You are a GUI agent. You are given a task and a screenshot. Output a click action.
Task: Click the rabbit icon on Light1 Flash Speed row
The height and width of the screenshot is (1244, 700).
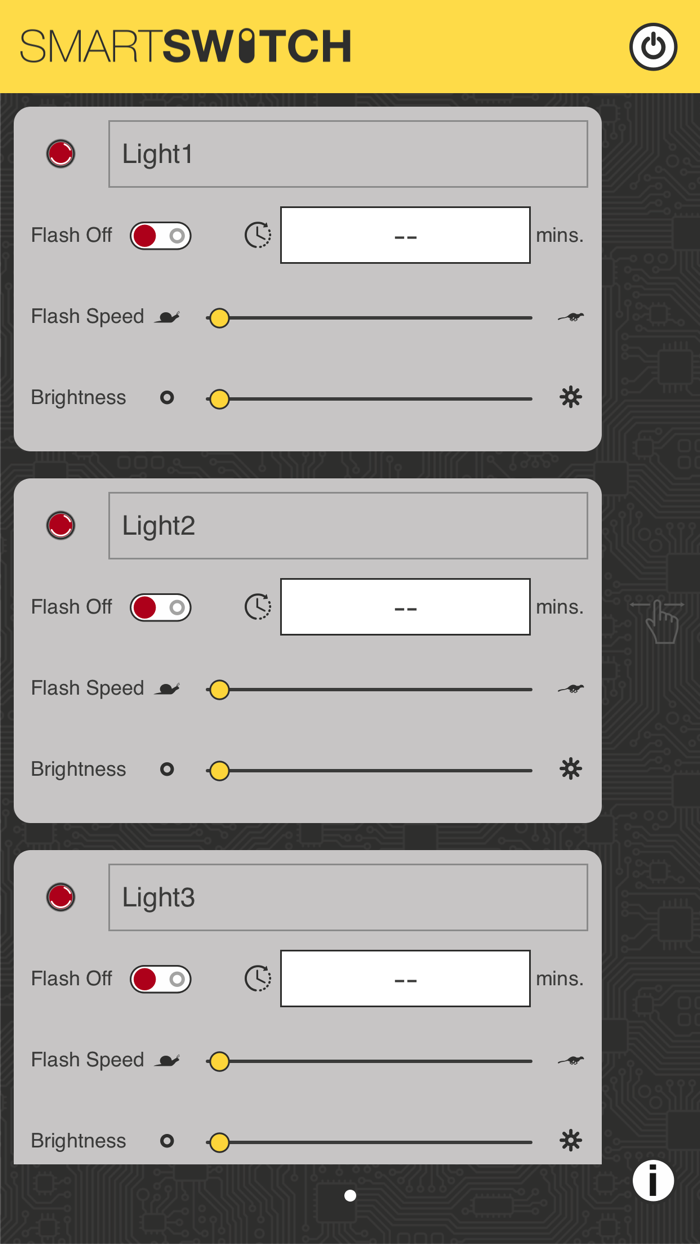(570, 316)
